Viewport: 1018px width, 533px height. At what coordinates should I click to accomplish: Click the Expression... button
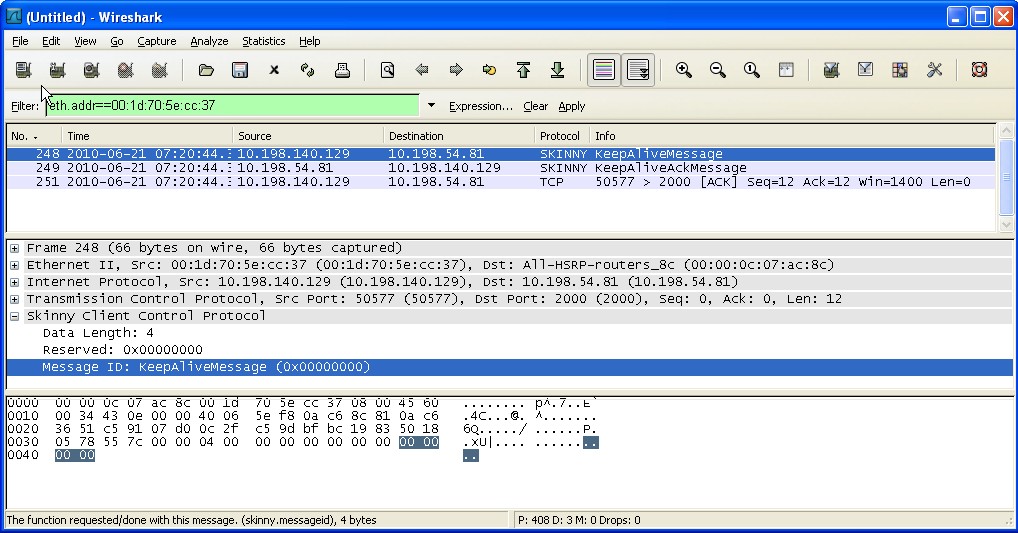point(480,106)
